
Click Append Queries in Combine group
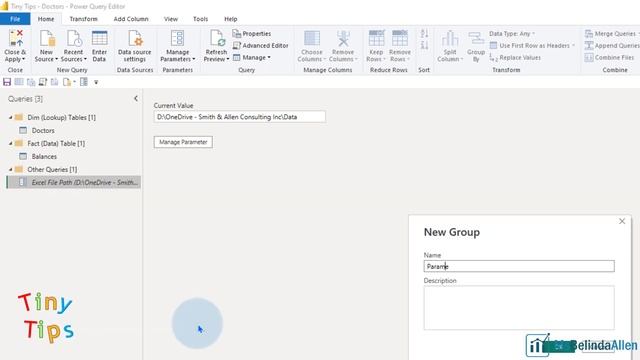click(x=612, y=45)
